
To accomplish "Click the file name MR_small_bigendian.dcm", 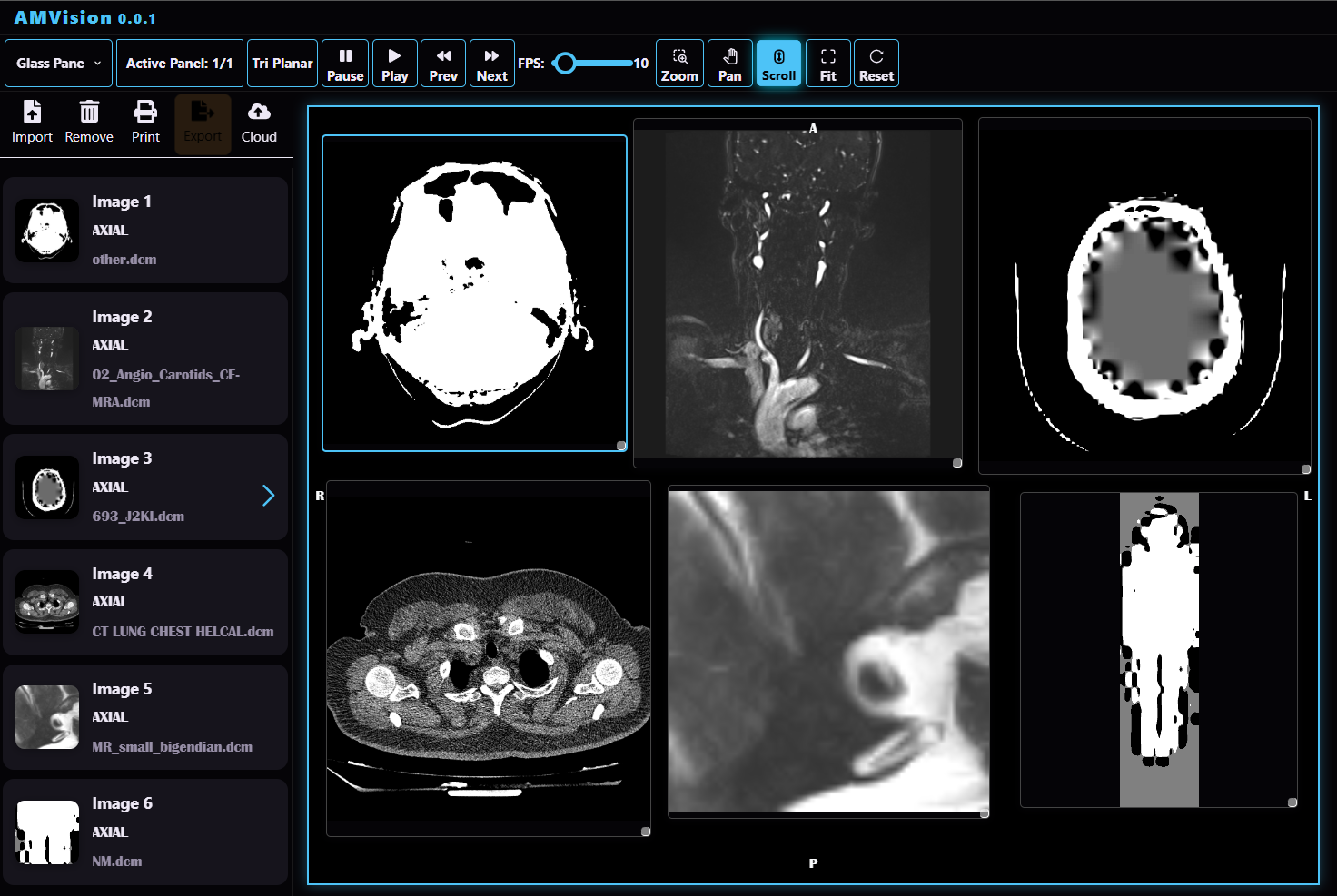I will pos(173,747).
